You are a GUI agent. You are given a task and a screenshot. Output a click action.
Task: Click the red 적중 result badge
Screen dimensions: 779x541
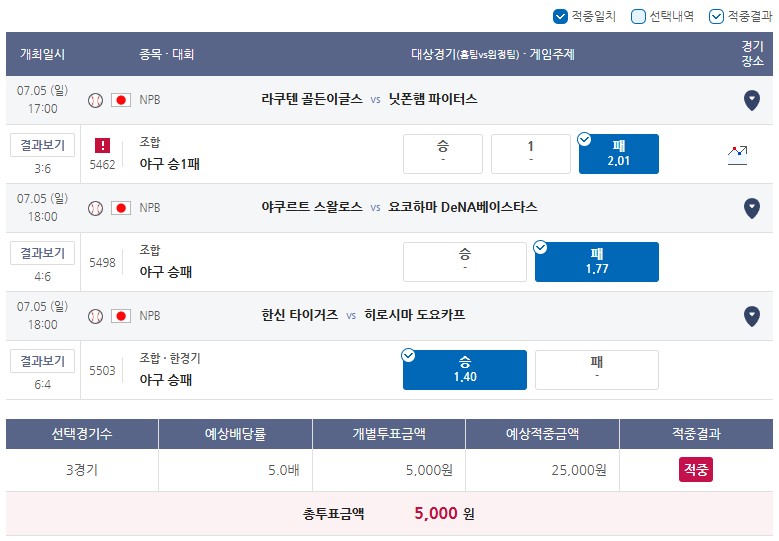[x=696, y=469]
